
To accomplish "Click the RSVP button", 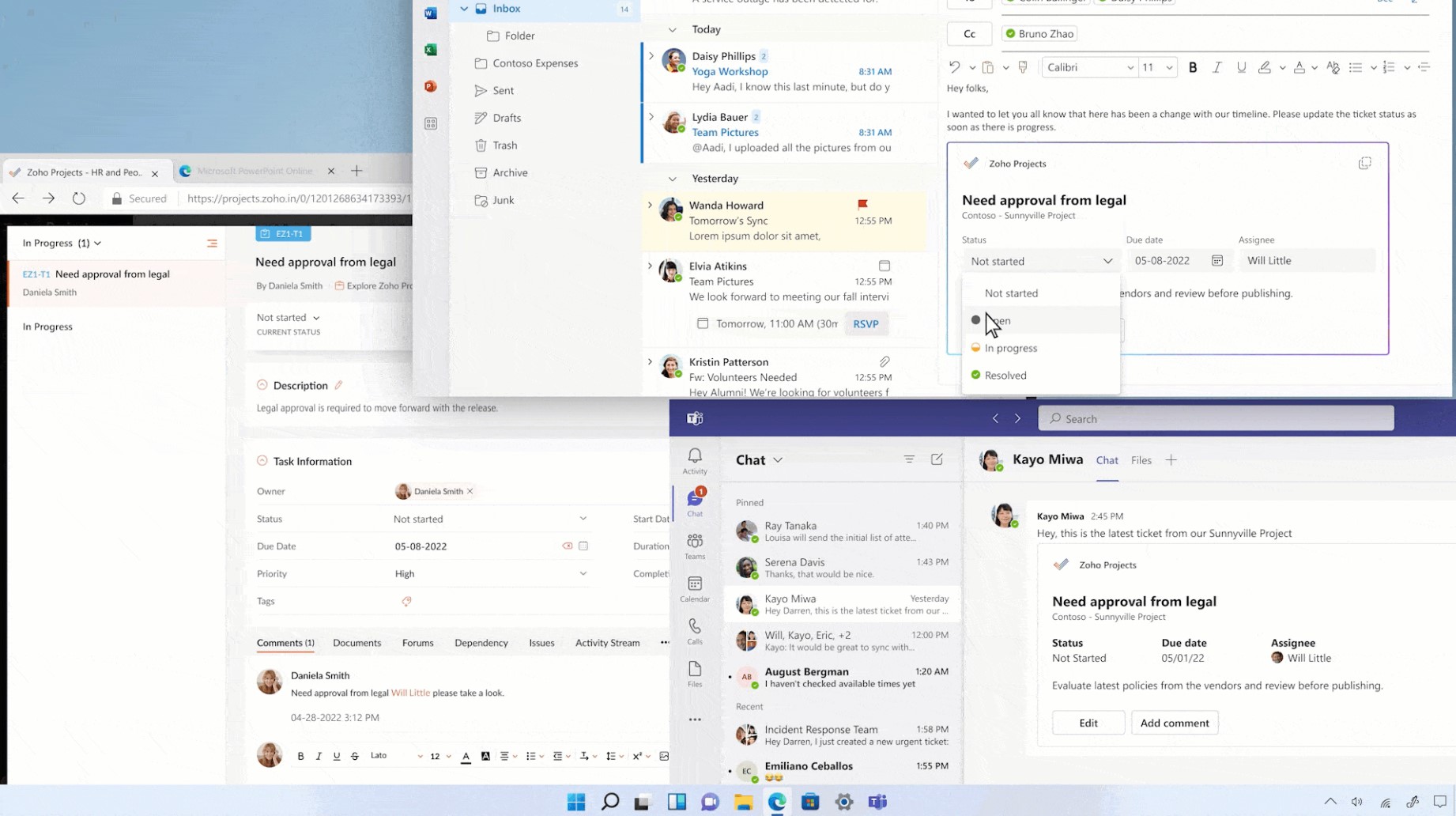I will pos(866,324).
